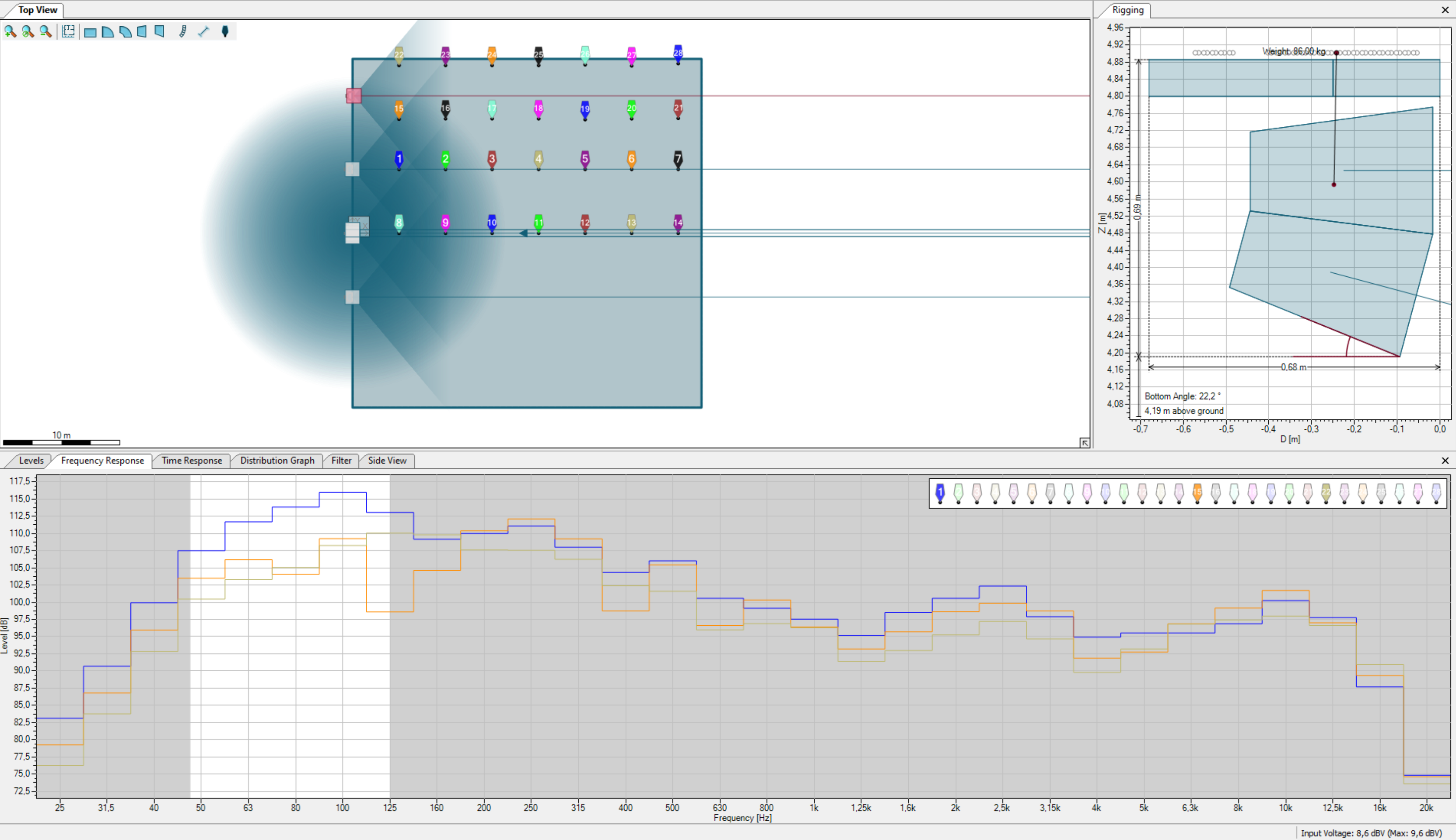Image resolution: width=1456 pixels, height=840 pixels.
Task: Click the zoom in magnifier icon
Action: click(10, 32)
